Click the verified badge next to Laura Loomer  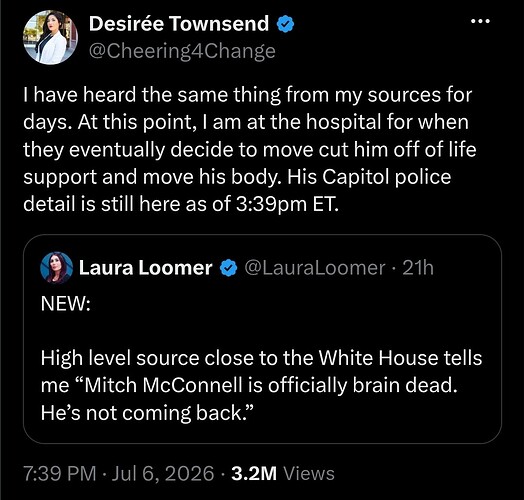coord(228,268)
